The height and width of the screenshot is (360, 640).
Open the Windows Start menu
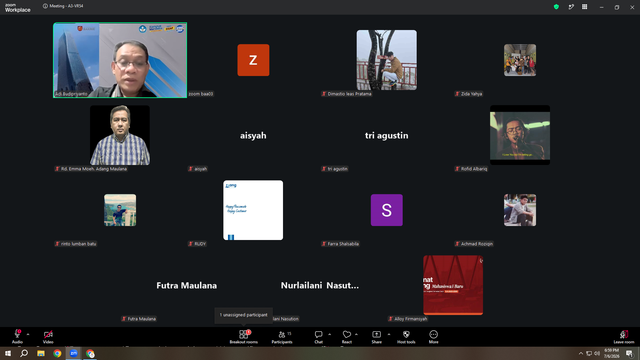pos(8,353)
